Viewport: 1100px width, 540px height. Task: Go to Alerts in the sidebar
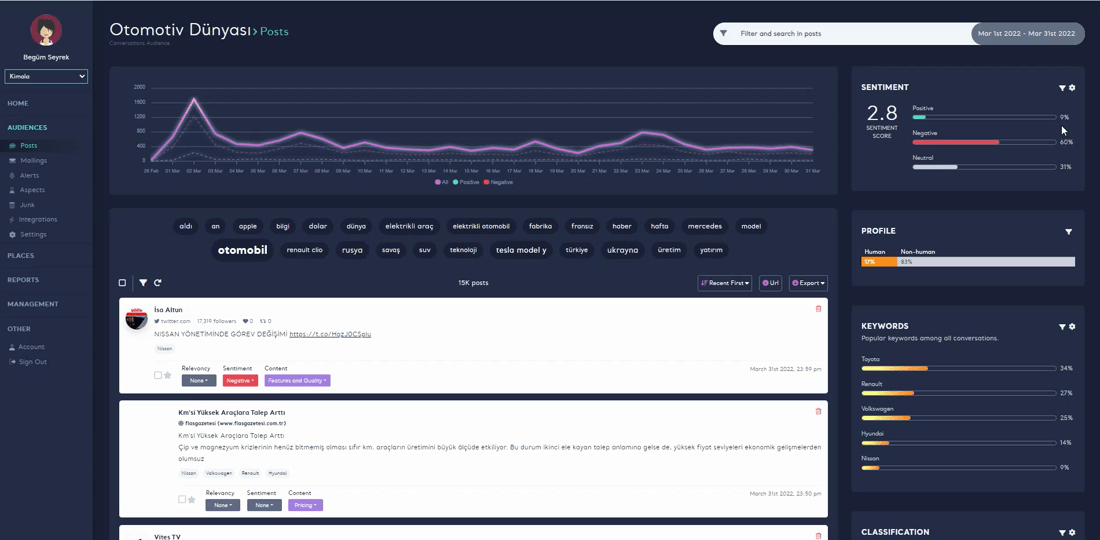click(x=29, y=175)
